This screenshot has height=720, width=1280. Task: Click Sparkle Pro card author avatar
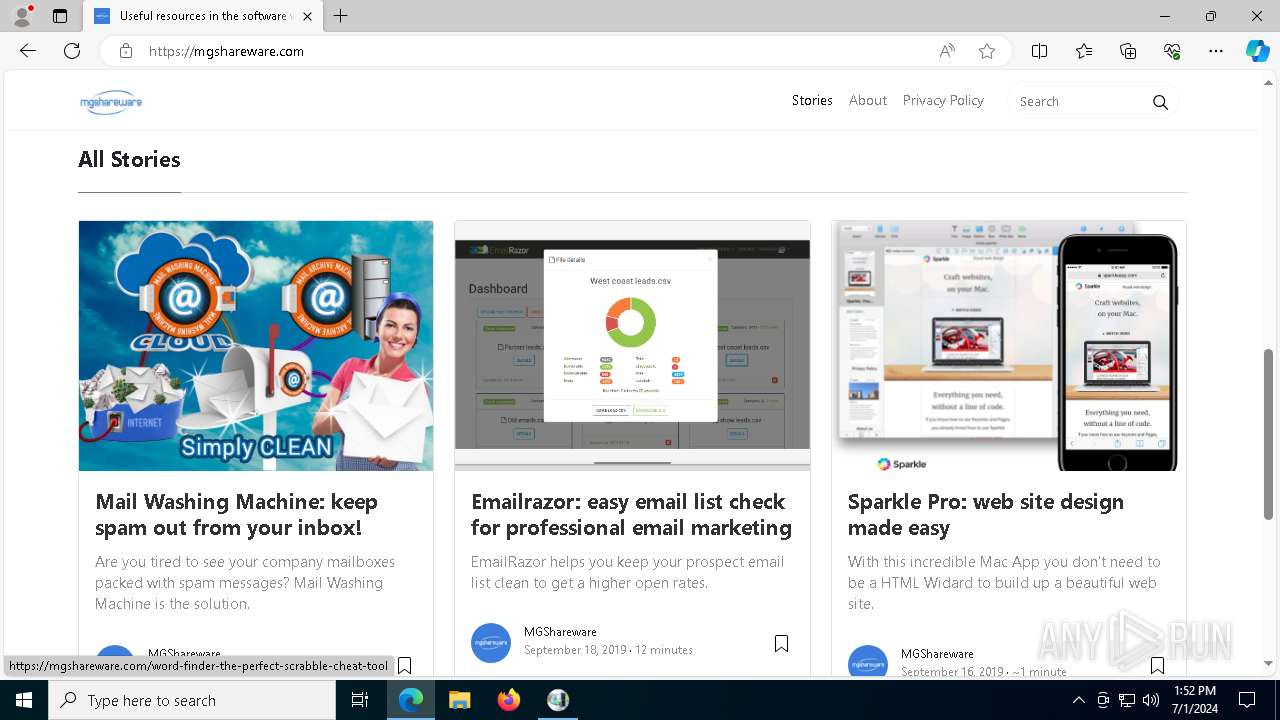868,661
